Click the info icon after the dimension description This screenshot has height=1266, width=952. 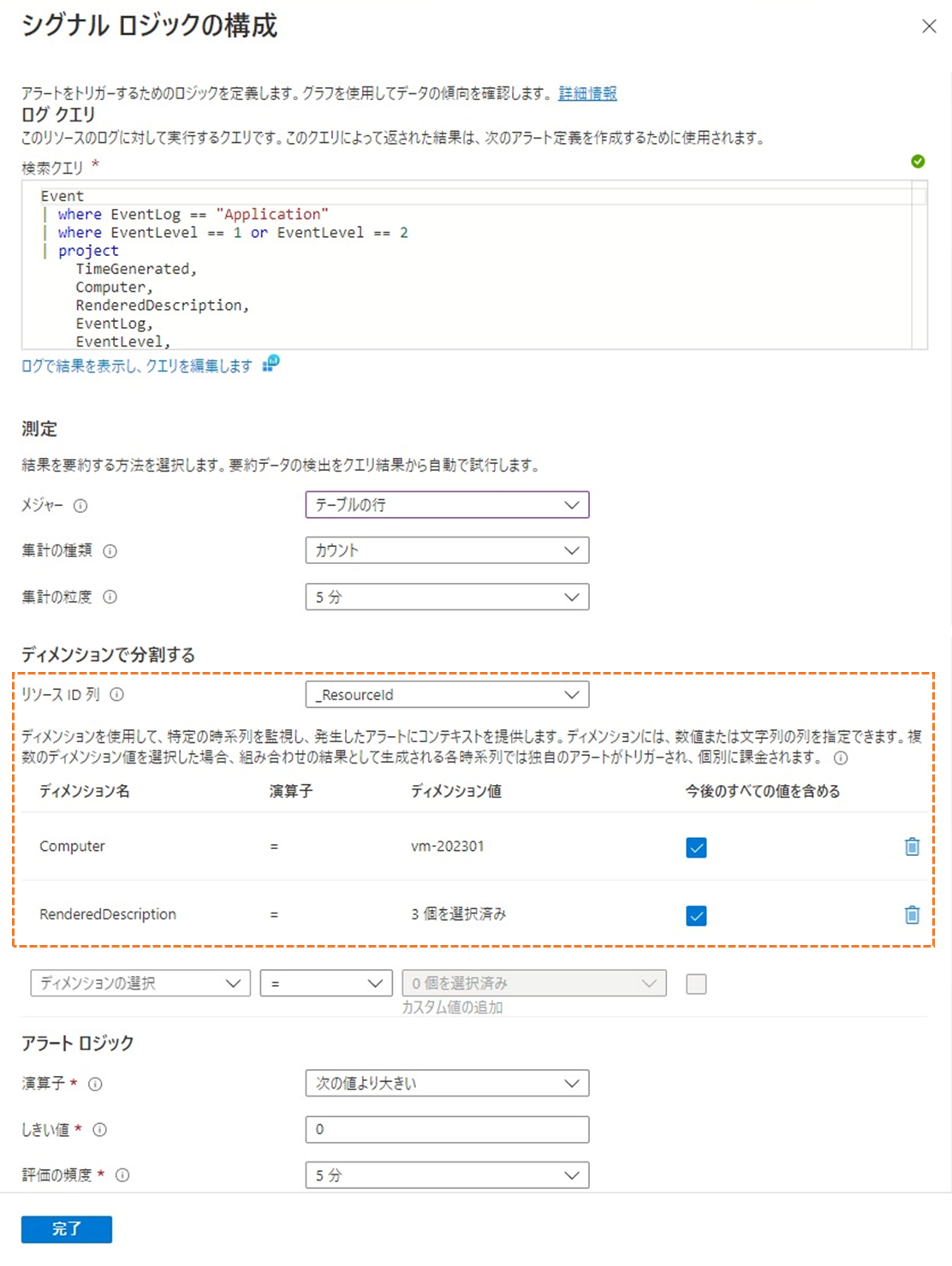pos(841,758)
